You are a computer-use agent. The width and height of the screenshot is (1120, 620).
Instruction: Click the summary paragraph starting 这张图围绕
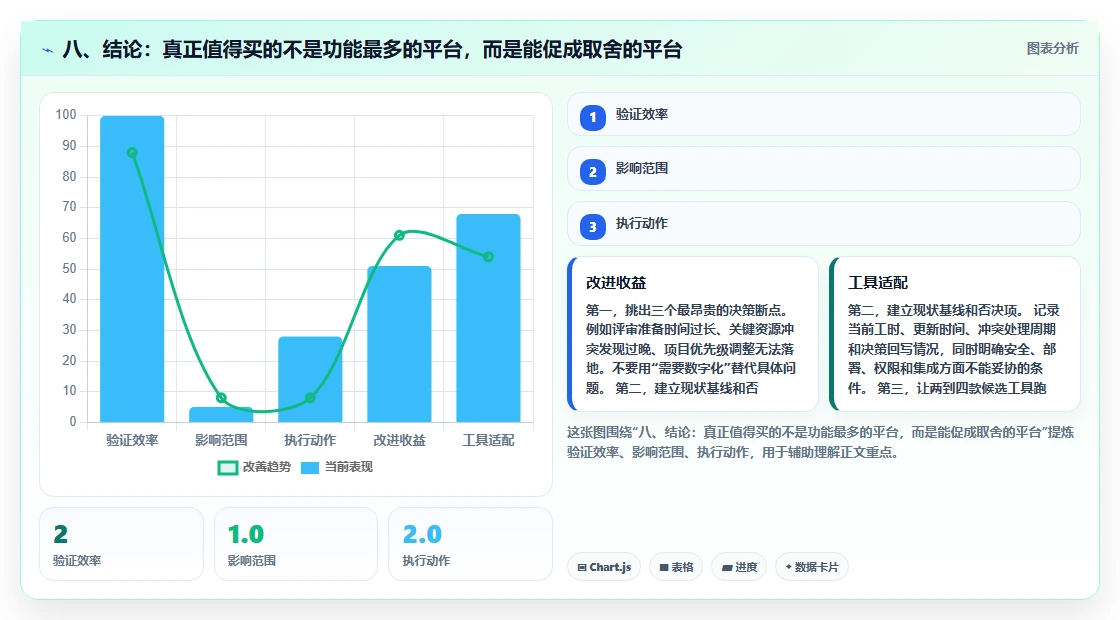pos(820,442)
